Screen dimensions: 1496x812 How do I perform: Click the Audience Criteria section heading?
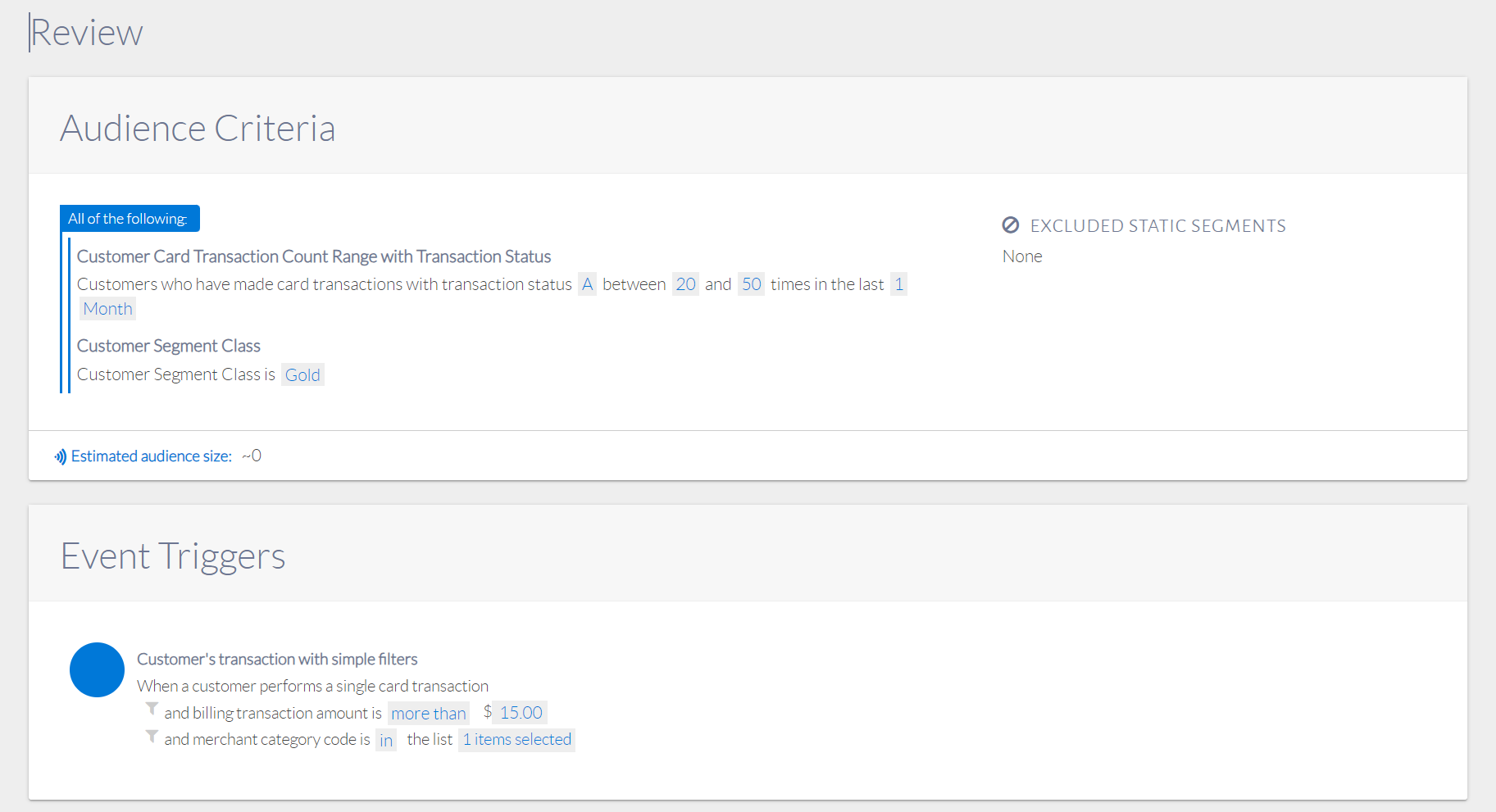198,129
